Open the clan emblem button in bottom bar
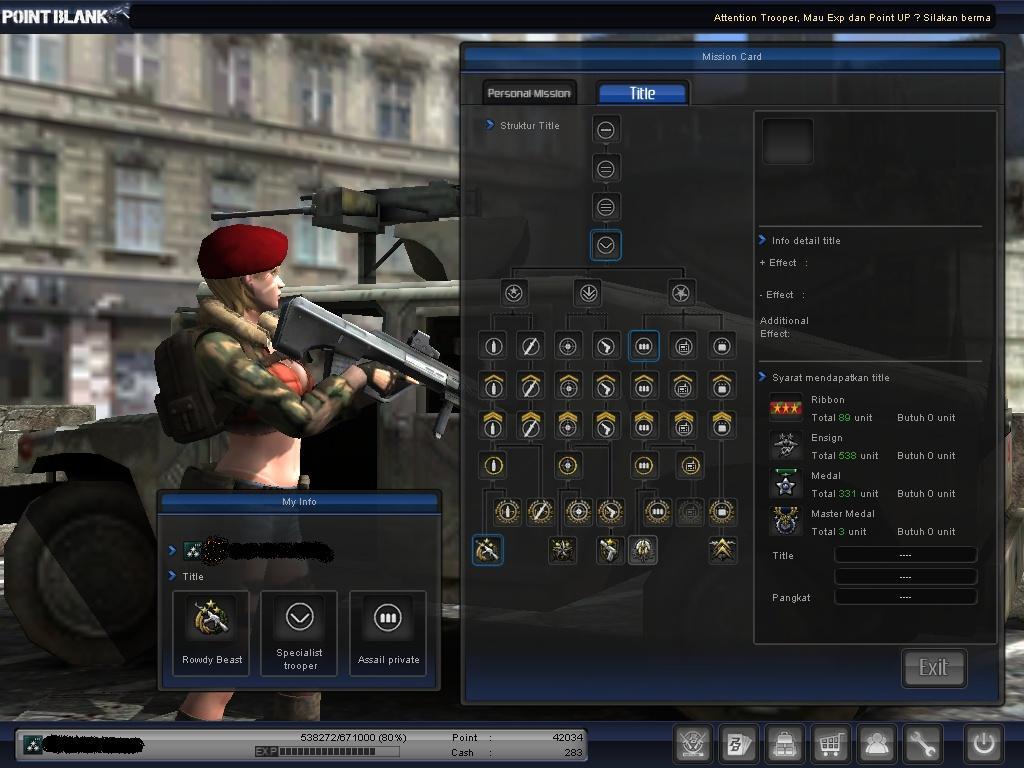This screenshot has height=768, width=1024. (x=692, y=743)
